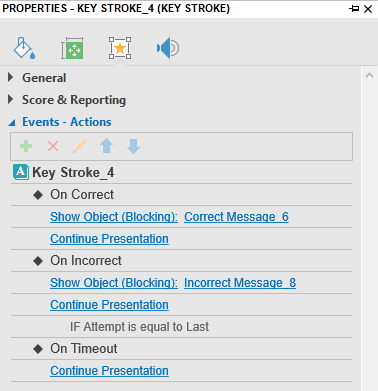The height and width of the screenshot is (391, 378).
Task: Move action up with the up arrow
Action: (x=107, y=146)
